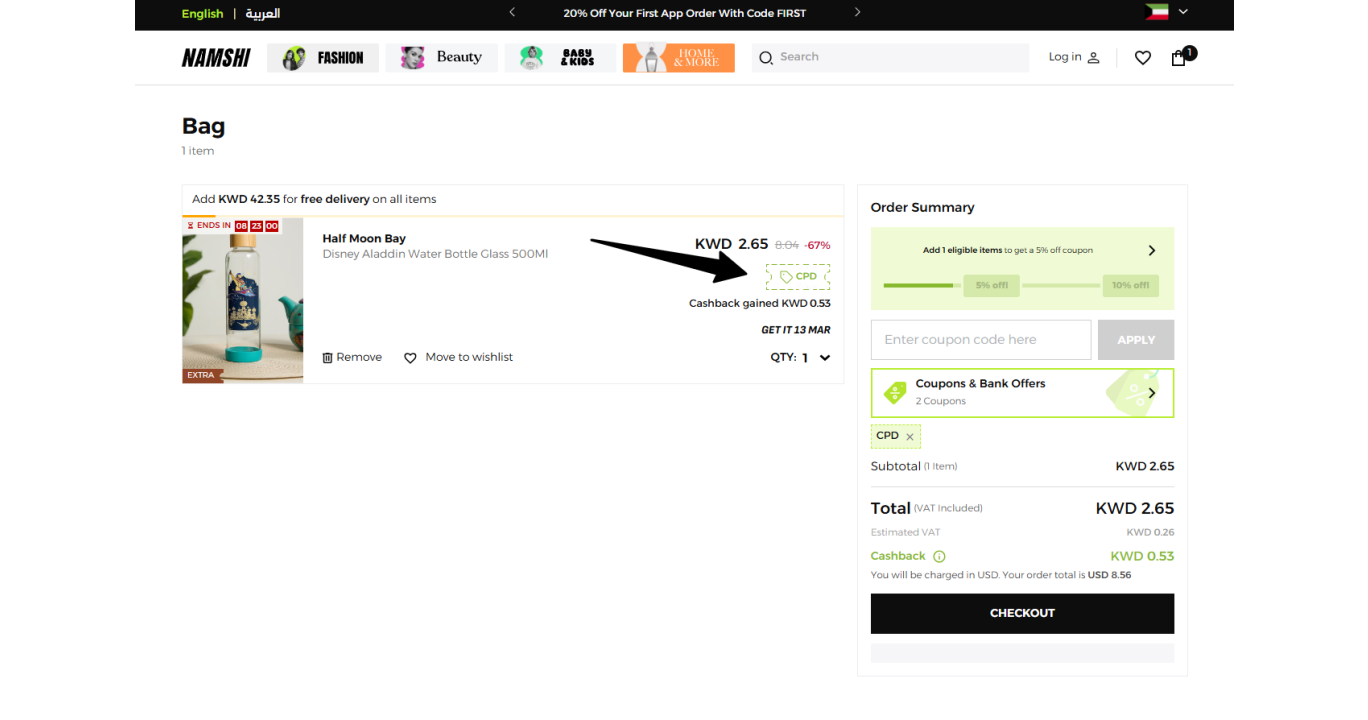Click the Cashback info icon
Image resolution: width=1368 pixels, height=720 pixels.
[x=939, y=557]
